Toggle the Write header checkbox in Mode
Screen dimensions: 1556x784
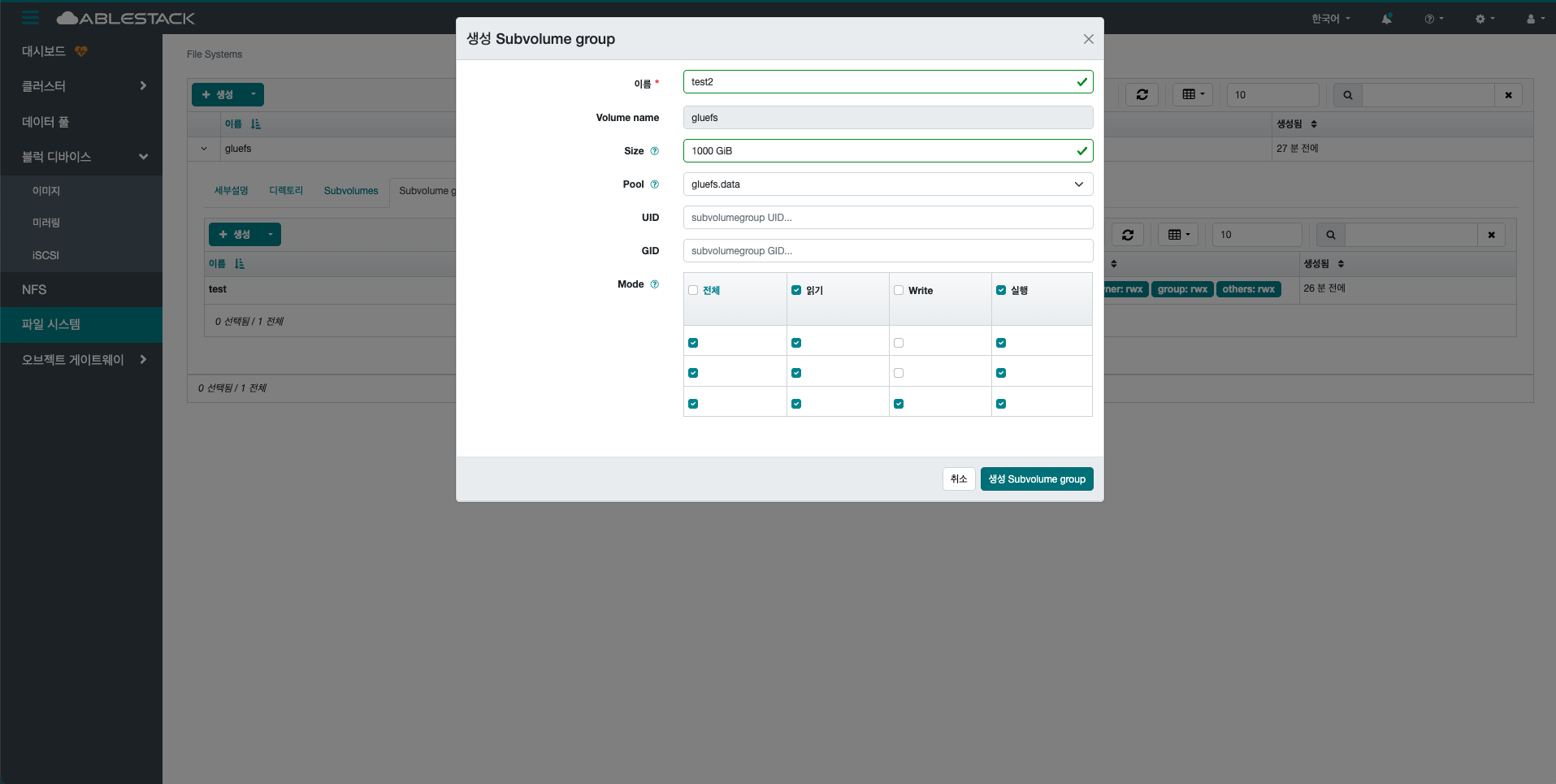899,290
